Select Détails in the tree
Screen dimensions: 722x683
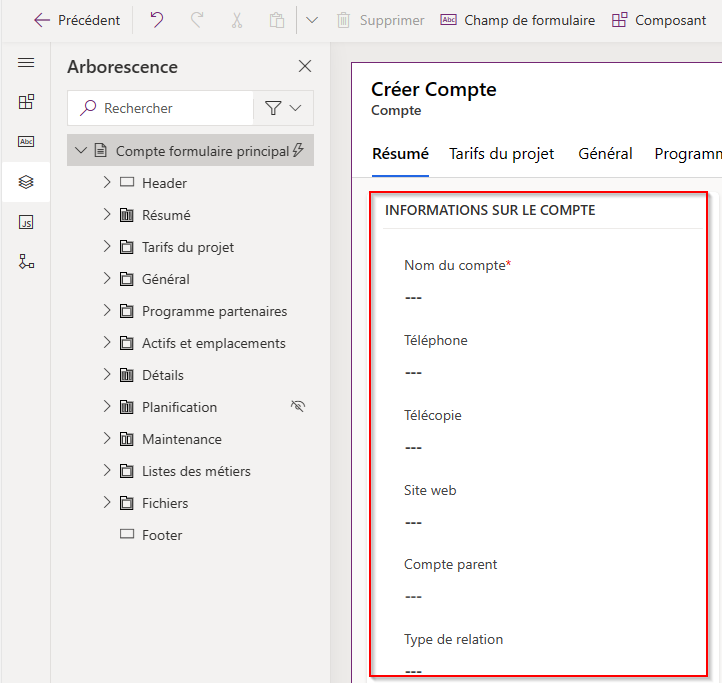tap(163, 375)
